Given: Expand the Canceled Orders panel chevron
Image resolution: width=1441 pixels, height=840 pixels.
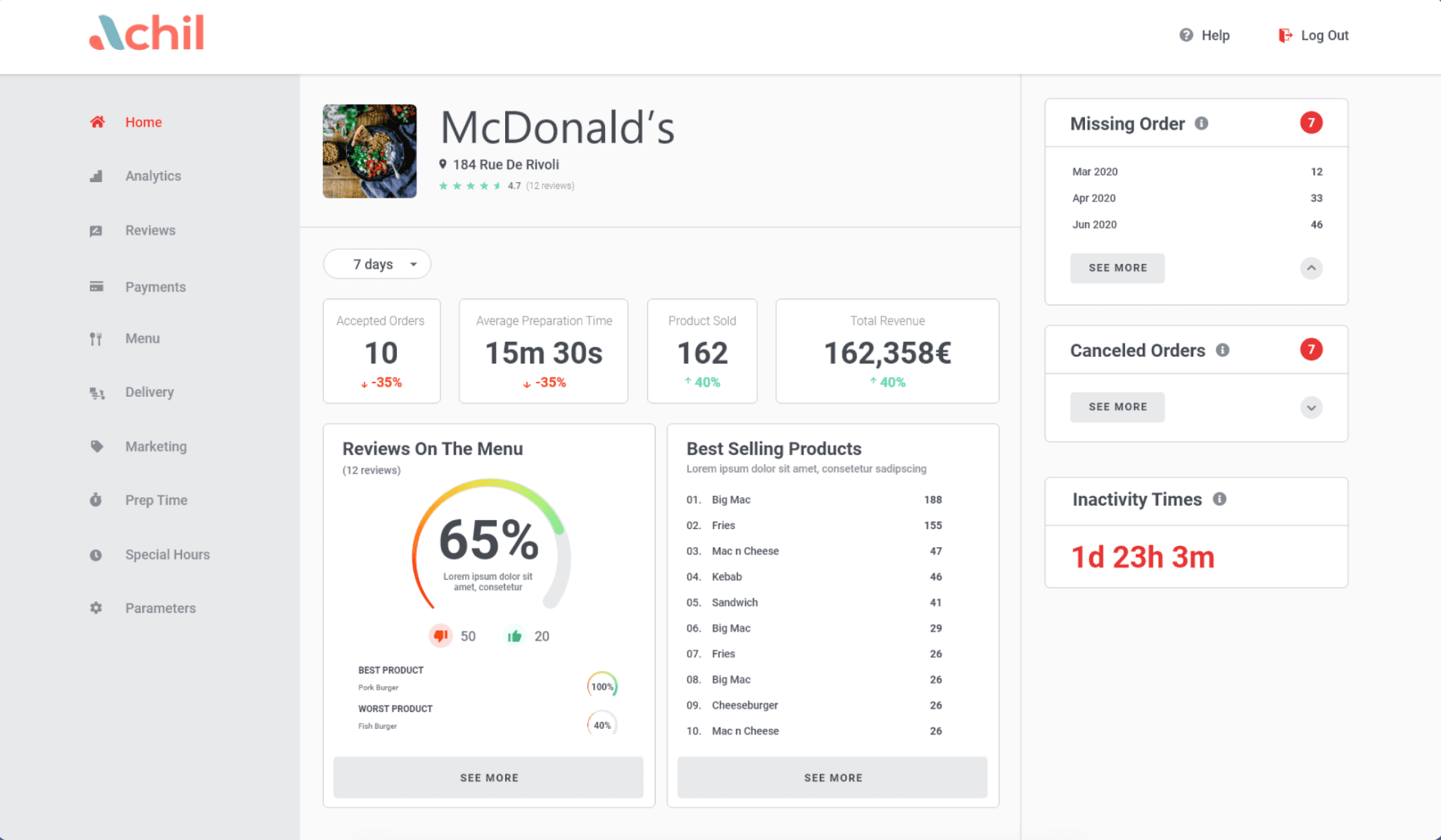Looking at the screenshot, I should (1311, 407).
